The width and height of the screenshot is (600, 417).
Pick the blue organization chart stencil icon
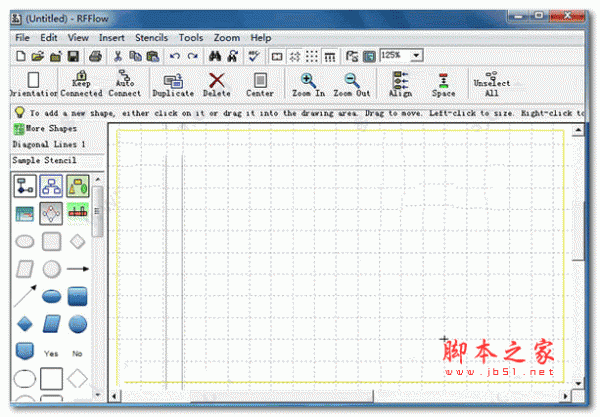click(51, 186)
